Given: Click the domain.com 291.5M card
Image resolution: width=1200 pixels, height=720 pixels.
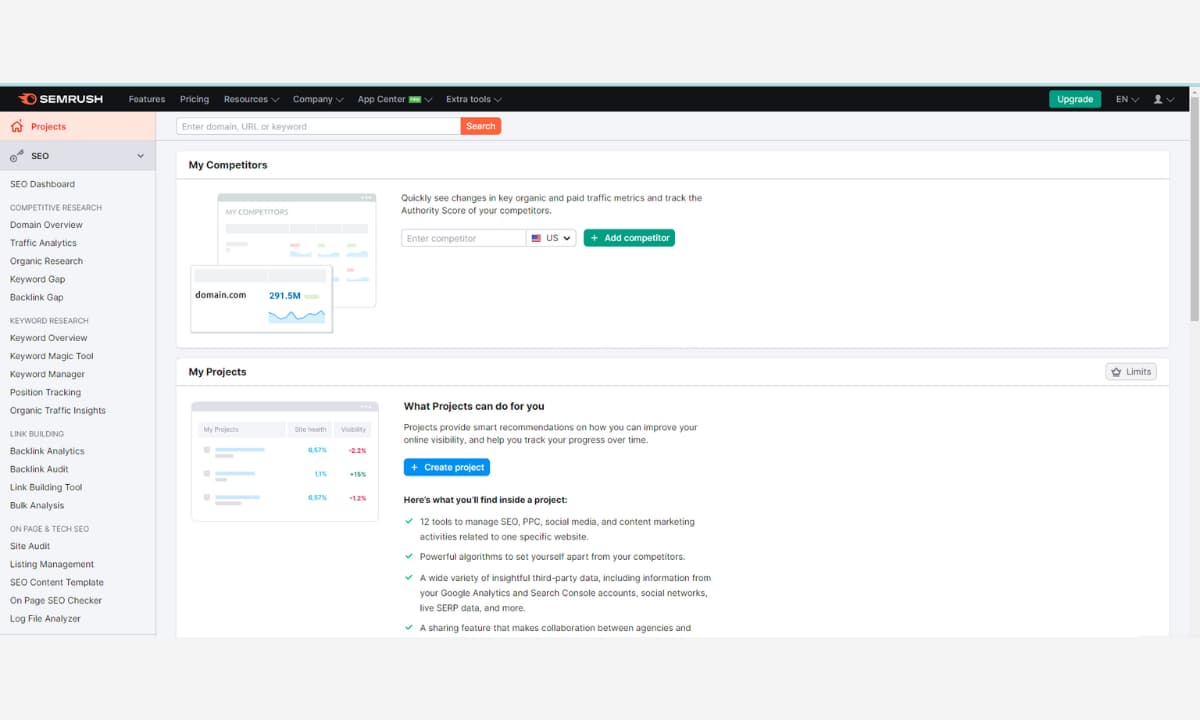Looking at the screenshot, I should pyautogui.click(x=262, y=298).
